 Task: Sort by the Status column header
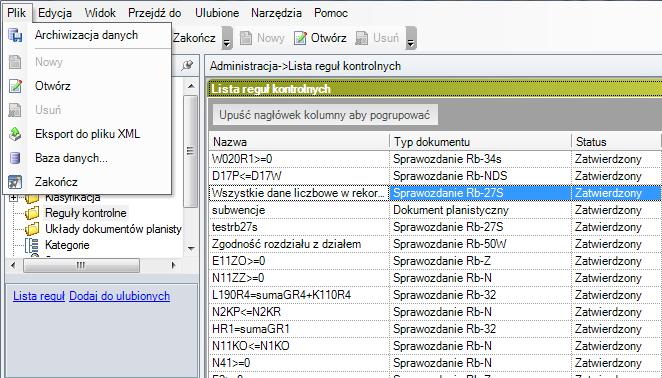(x=617, y=142)
